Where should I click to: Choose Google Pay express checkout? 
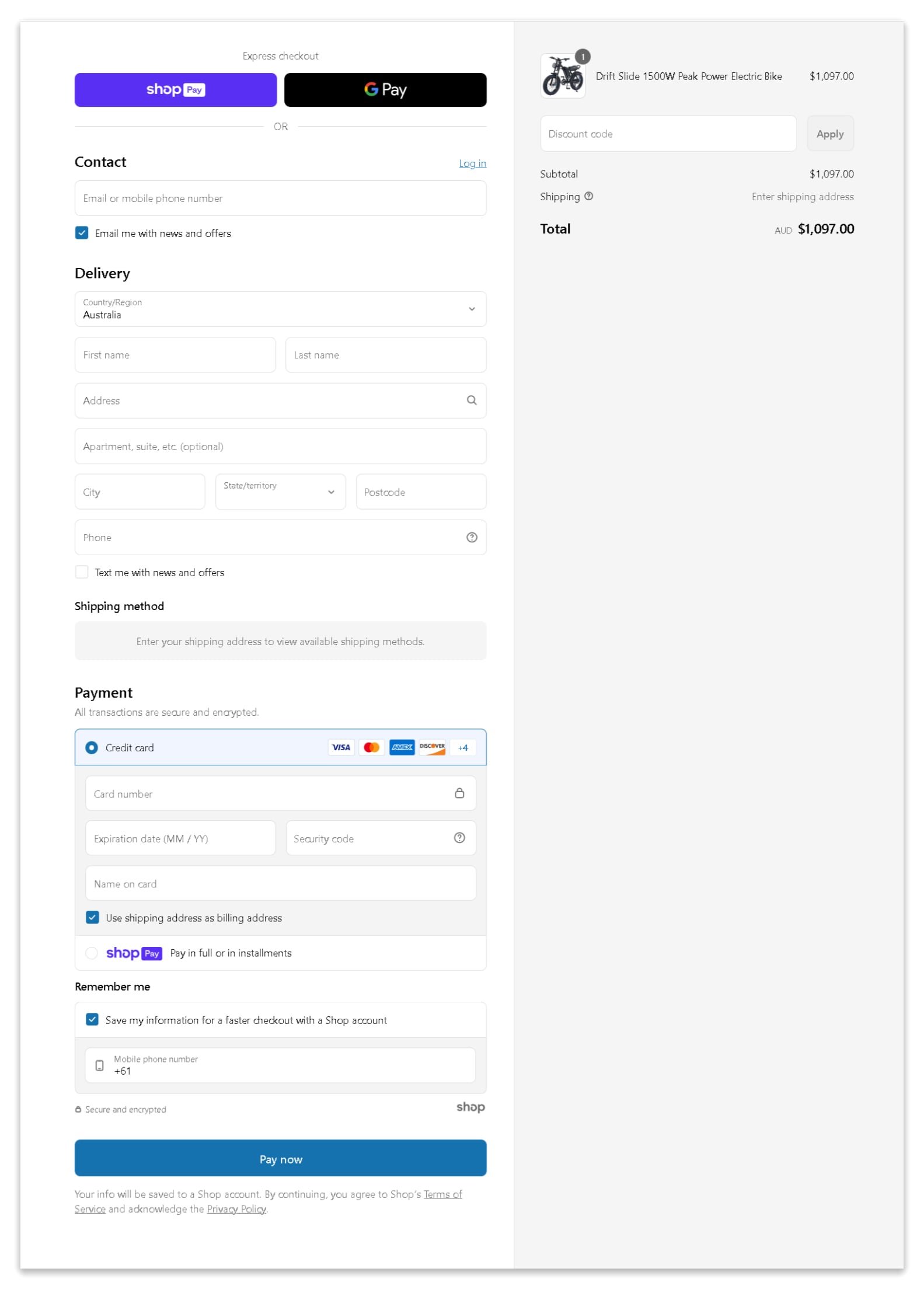click(385, 90)
